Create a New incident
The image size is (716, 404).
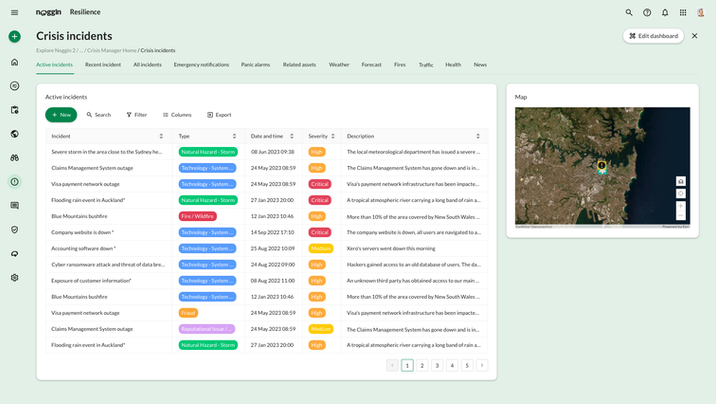point(61,115)
